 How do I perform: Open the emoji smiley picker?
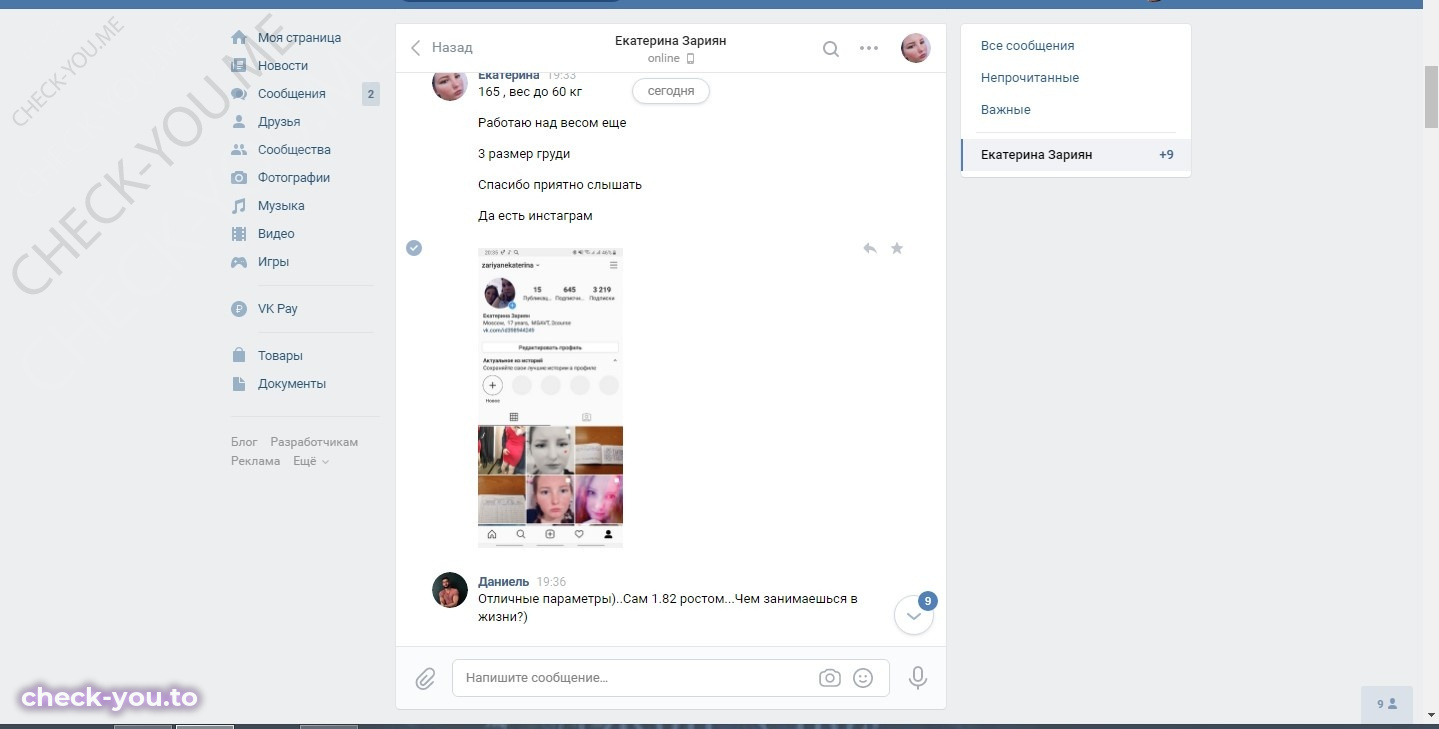point(863,678)
